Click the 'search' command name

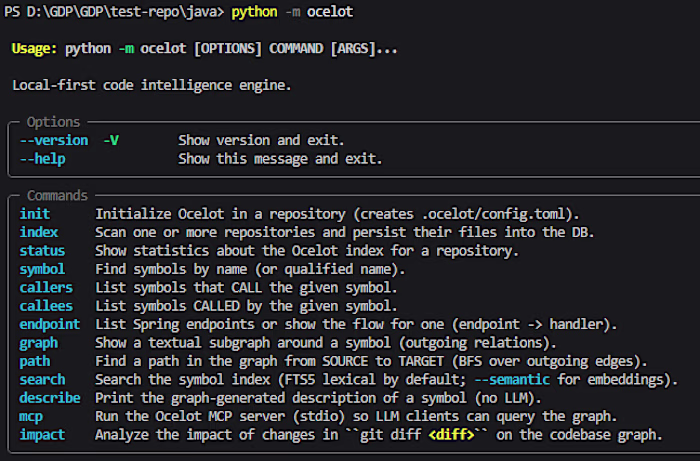tap(42, 379)
